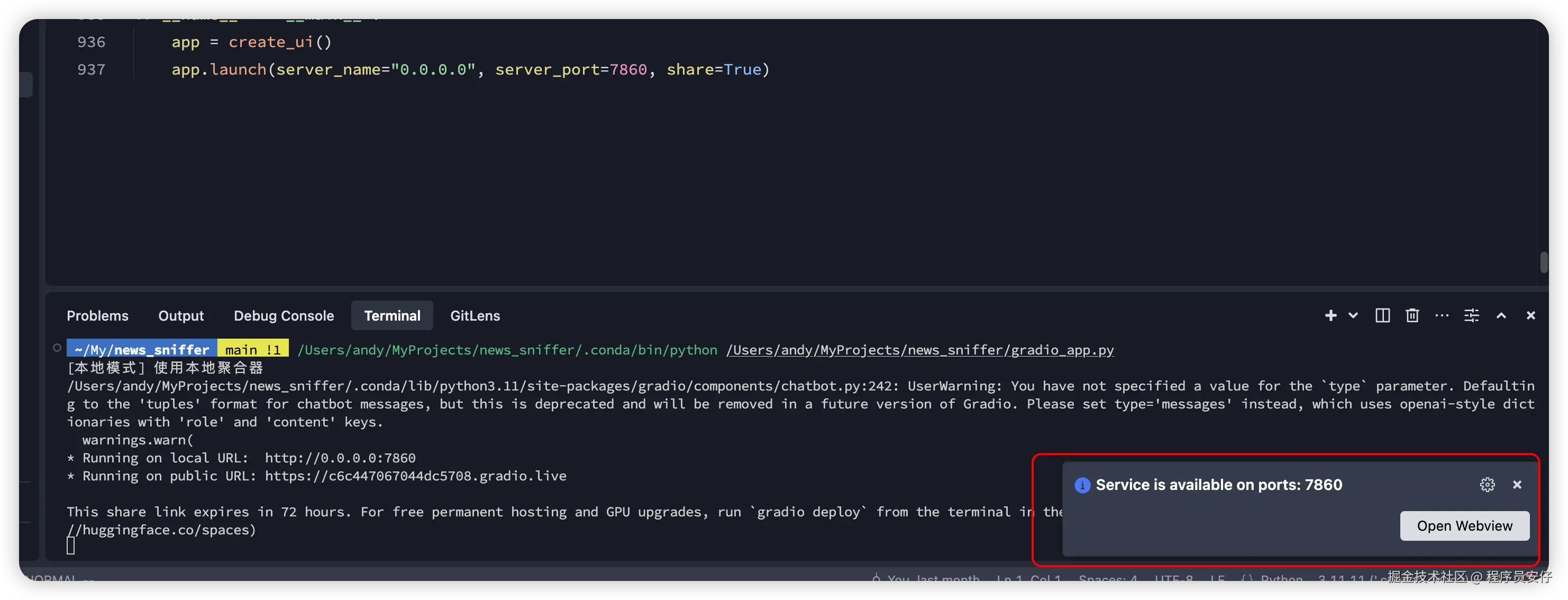Switch to the Output tab
The height and width of the screenshot is (600, 1568).
coord(181,316)
